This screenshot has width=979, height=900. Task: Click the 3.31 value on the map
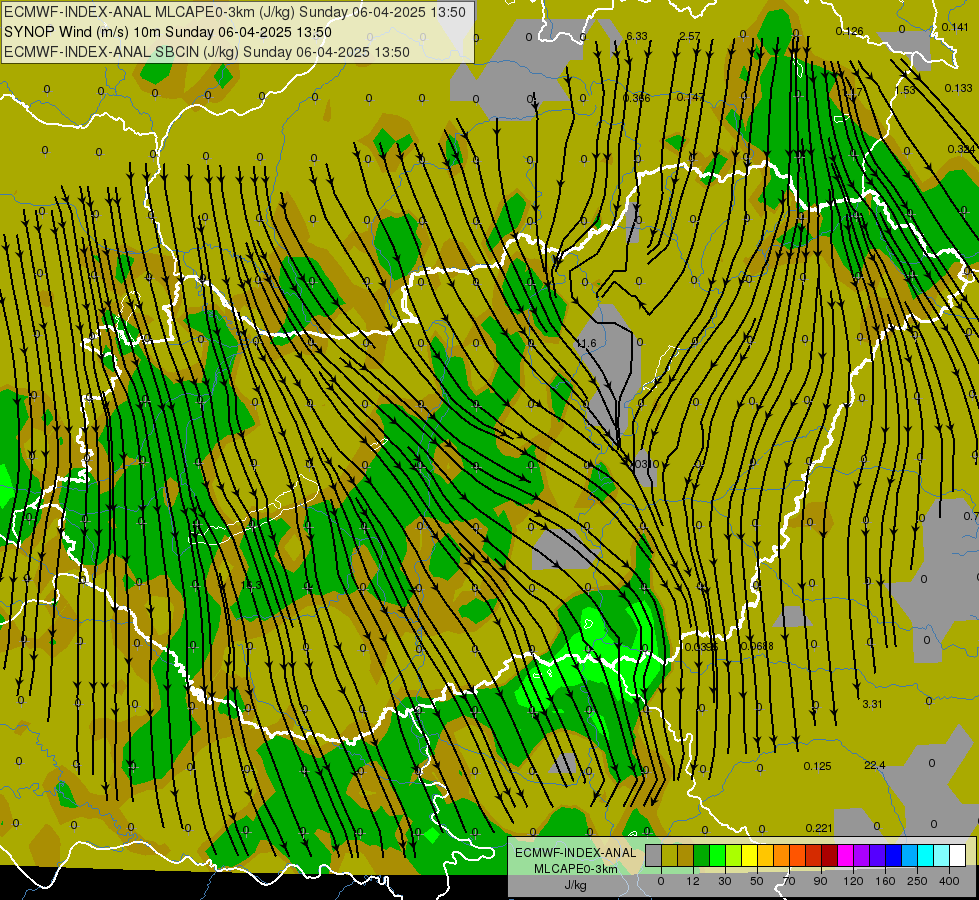point(872,704)
